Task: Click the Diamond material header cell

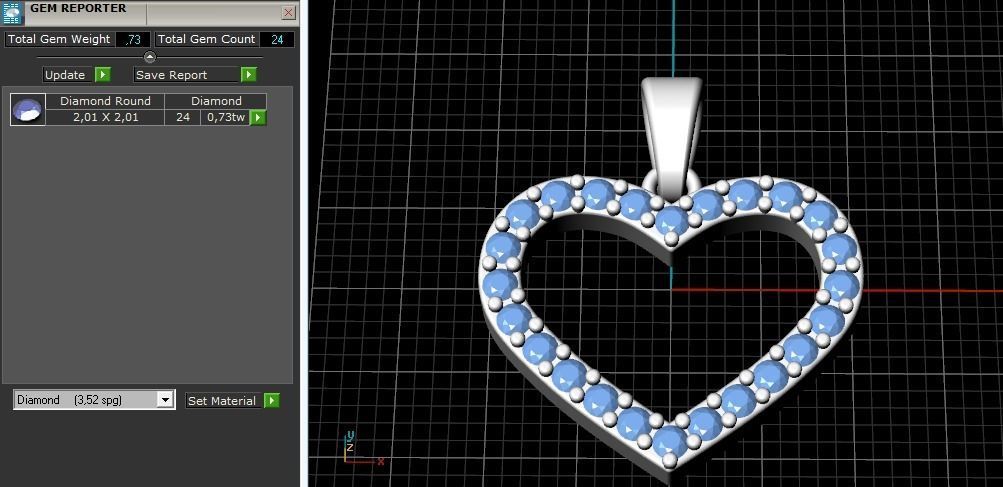Action: (216, 101)
